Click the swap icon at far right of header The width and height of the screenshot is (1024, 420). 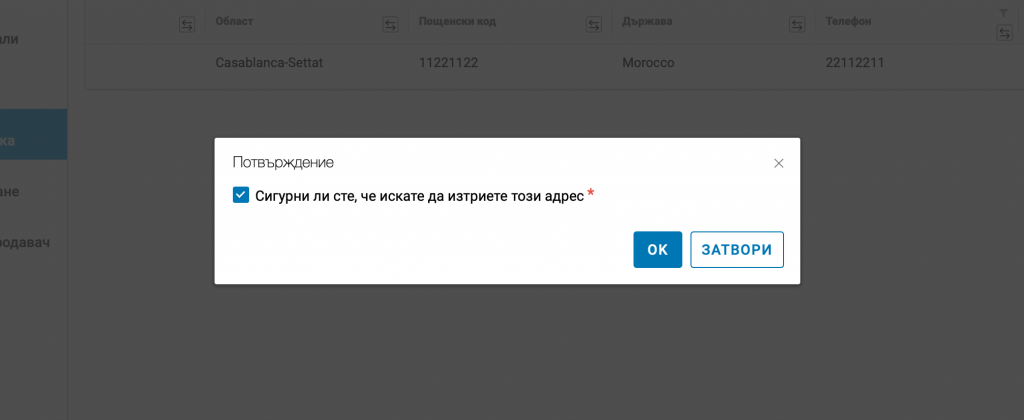pyautogui.click(x=1004, y=34)
